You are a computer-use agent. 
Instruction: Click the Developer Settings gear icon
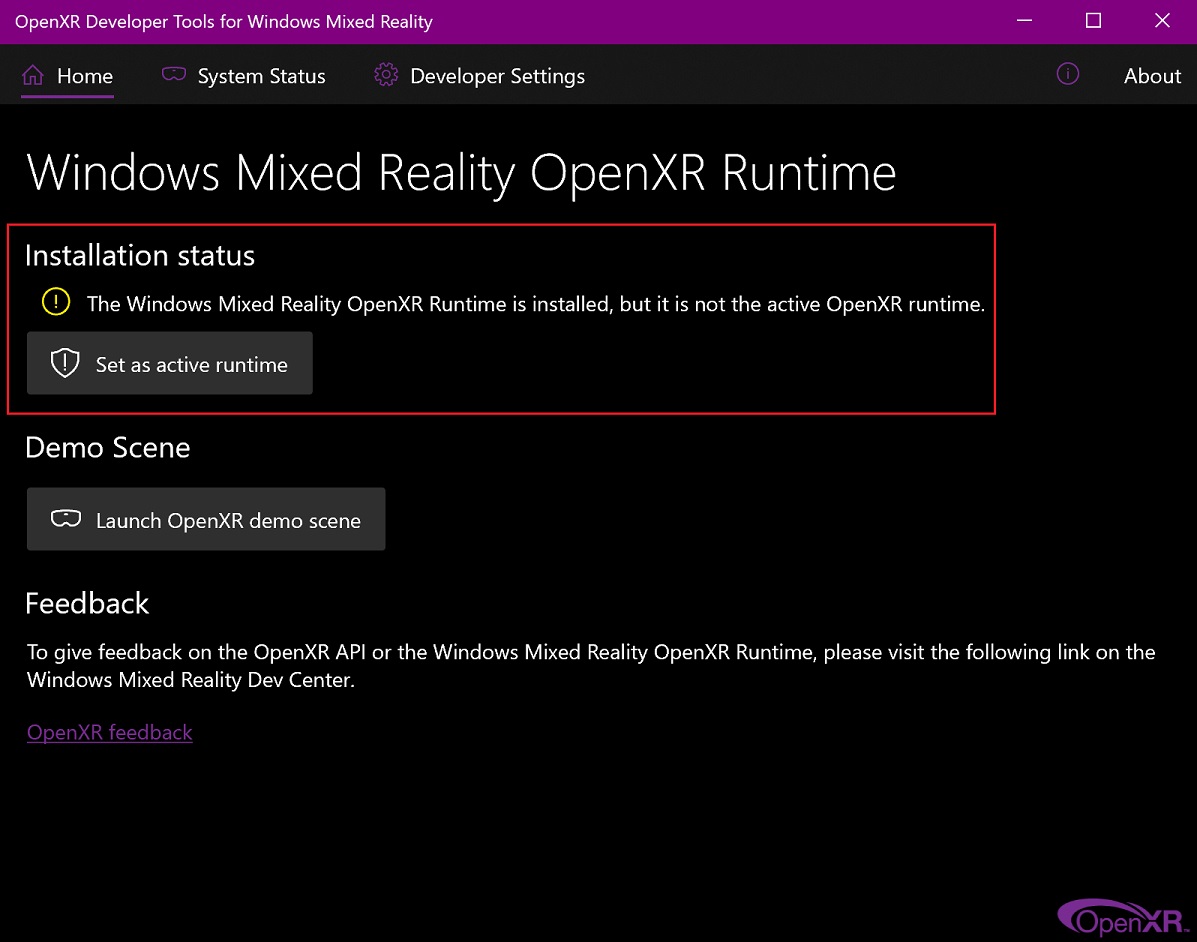(386, 76)
